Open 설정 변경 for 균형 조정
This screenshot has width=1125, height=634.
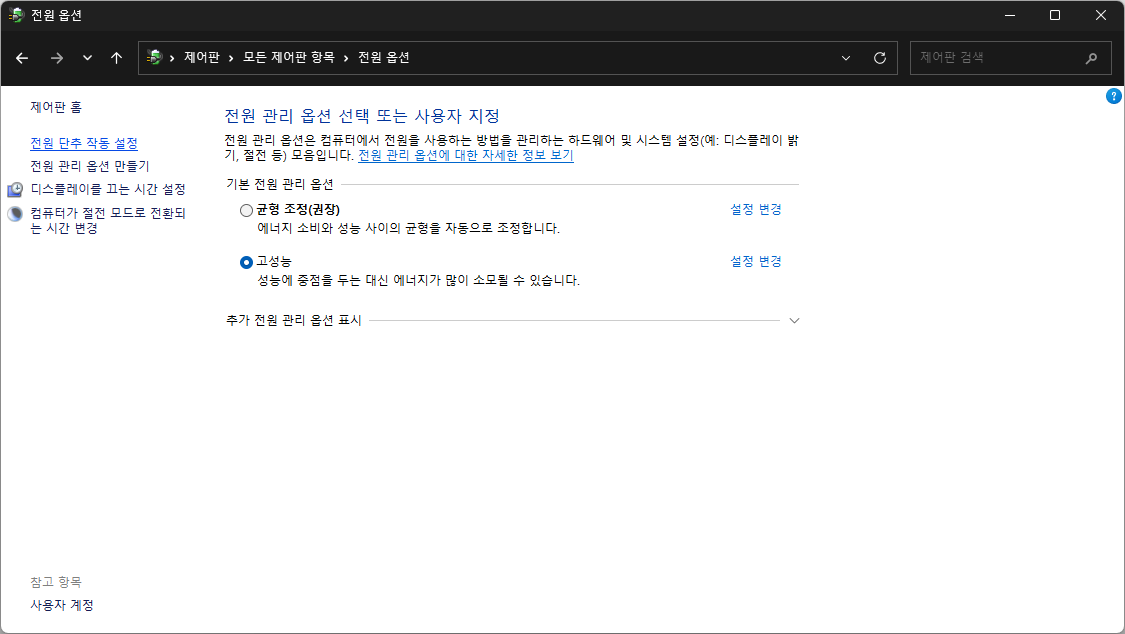[756, 209]
